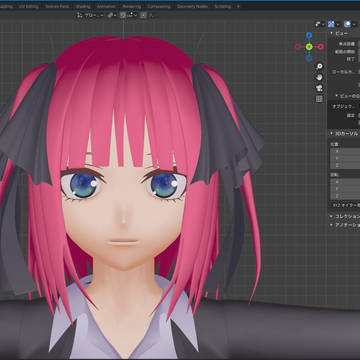Expand the コレクション panel
Viewport: 360px width, 360px height.
[x=344, y=216]
